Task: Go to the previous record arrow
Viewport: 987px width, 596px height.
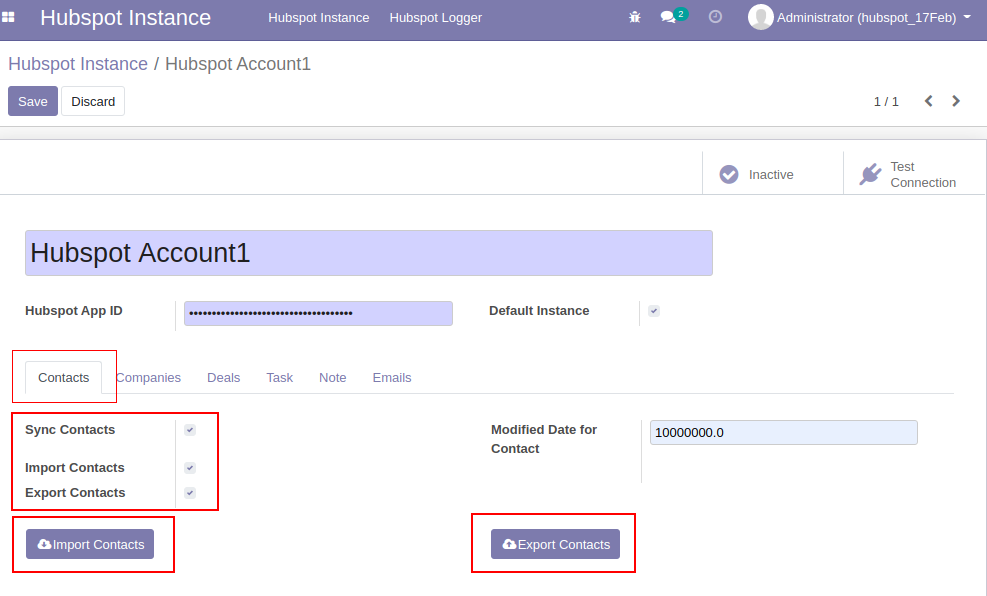Action: click(928, 101)
